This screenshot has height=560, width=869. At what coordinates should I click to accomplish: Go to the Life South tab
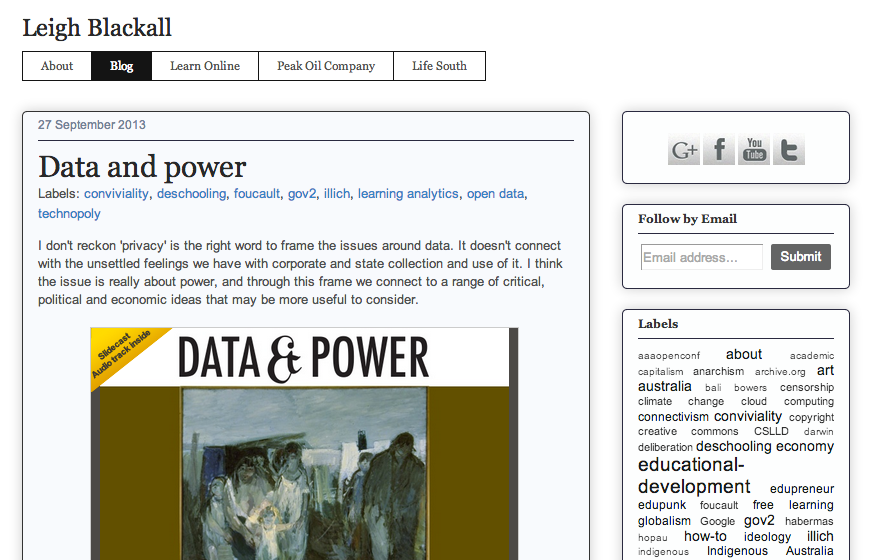click(x=439, y=66)
